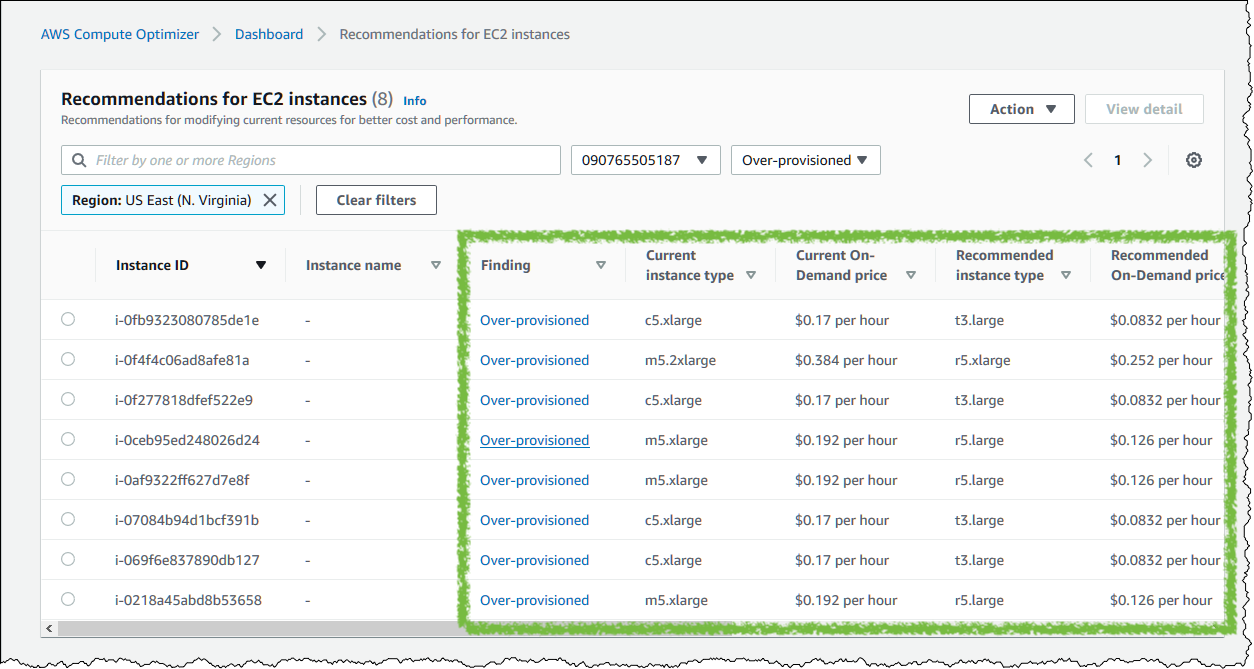Open AWS Compute Optimizer from the breadcrumb
The width and height of the screenshot is (1254, 669).
pos(119,33)
